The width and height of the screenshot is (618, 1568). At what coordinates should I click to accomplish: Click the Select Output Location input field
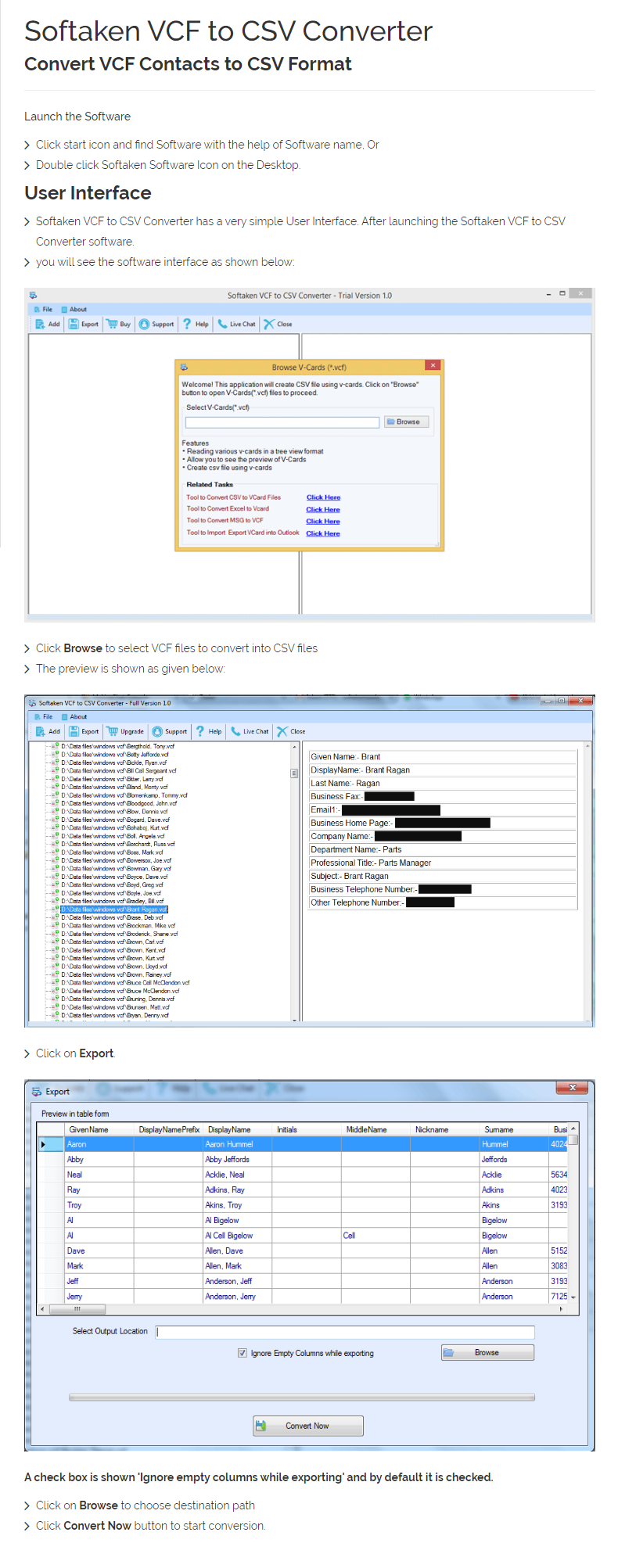[x=345, y=1332]
